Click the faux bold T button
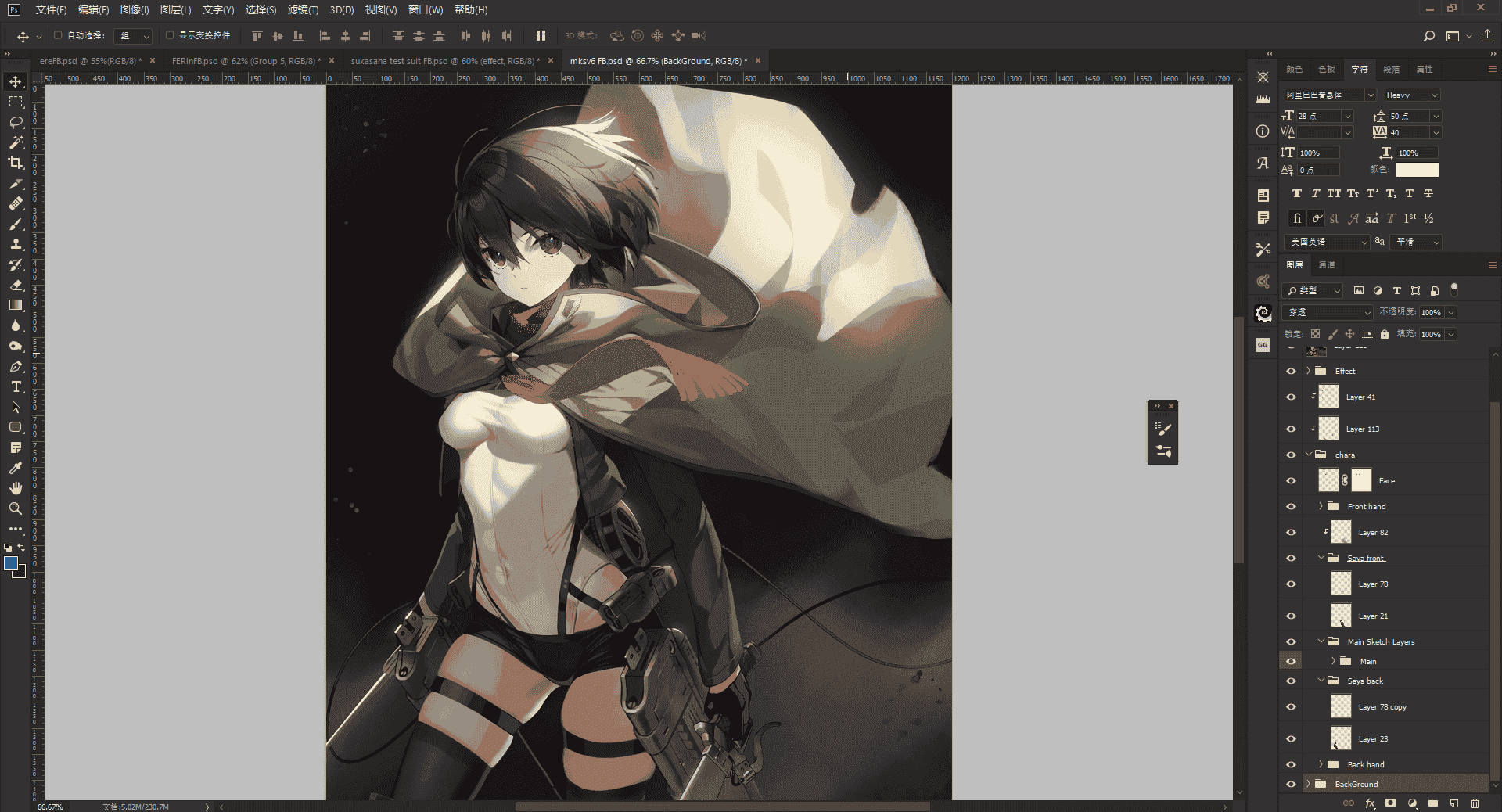1502x812 pixels. click(x=1297, y=194)
